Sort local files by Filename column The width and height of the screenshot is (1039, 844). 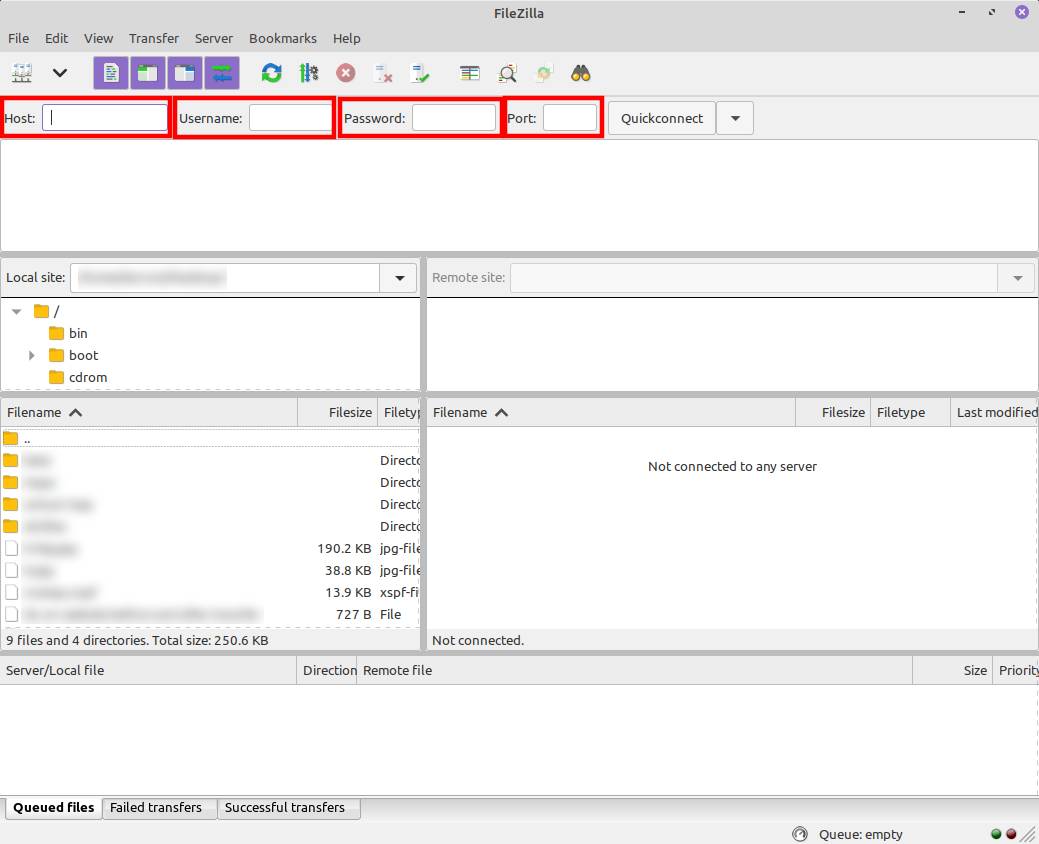pyautogui.click(x=149, y=412)
